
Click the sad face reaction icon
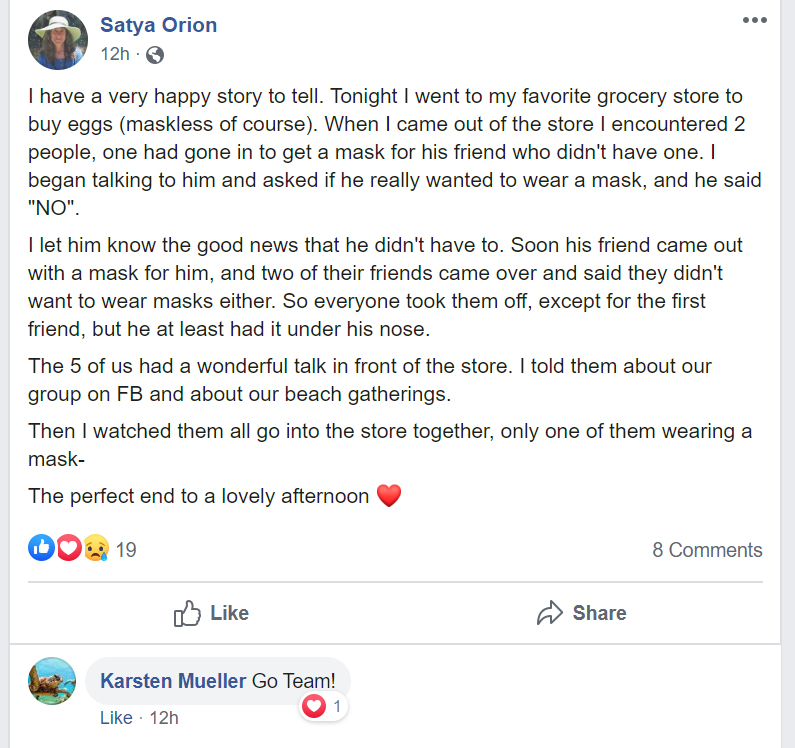(95, 548)
